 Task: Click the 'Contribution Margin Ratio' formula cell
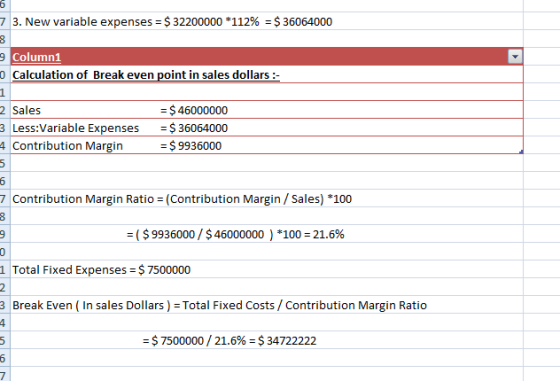pos(267,199)
